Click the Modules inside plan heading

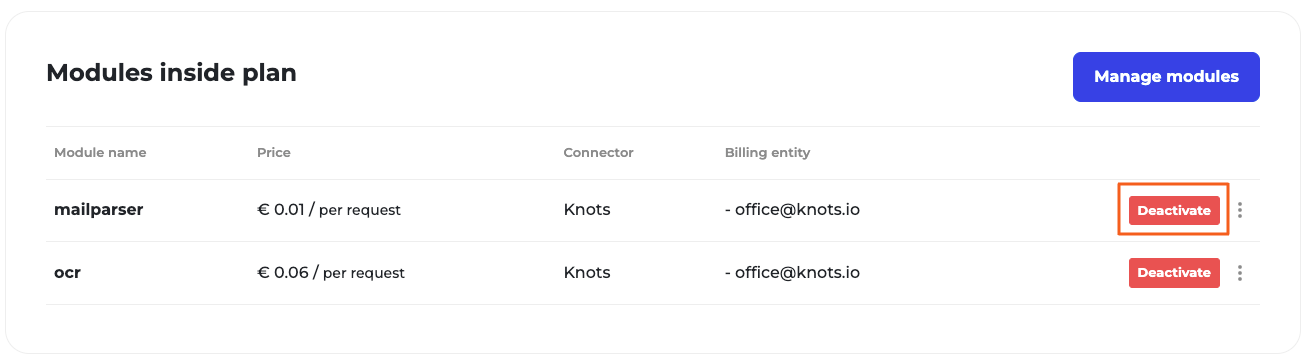pos(171,73)
